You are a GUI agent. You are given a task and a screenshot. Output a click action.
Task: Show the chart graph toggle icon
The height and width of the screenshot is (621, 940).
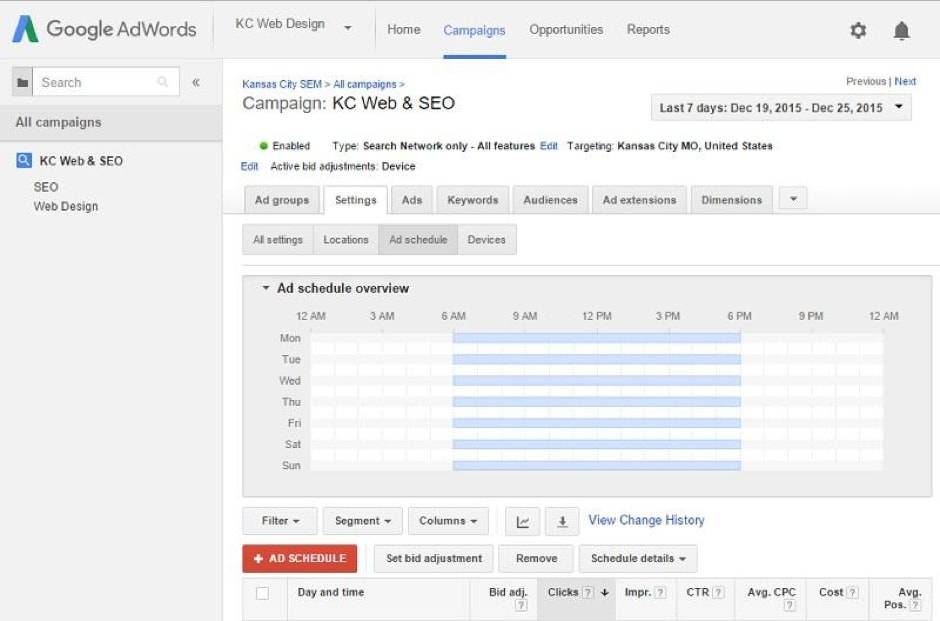click(x=522, y=521)
